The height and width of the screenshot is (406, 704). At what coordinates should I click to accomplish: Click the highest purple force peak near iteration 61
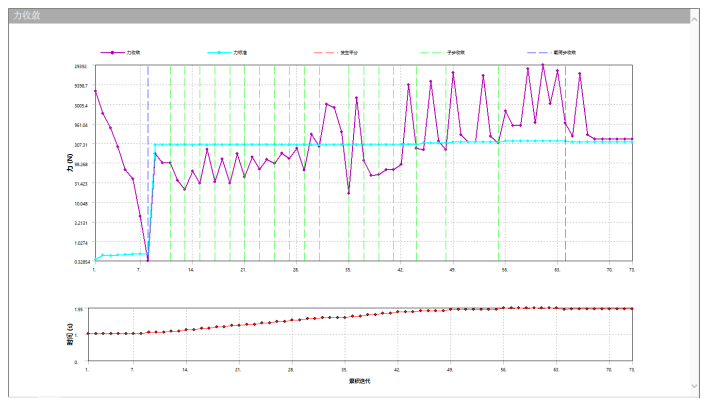(x=542, y=65)
